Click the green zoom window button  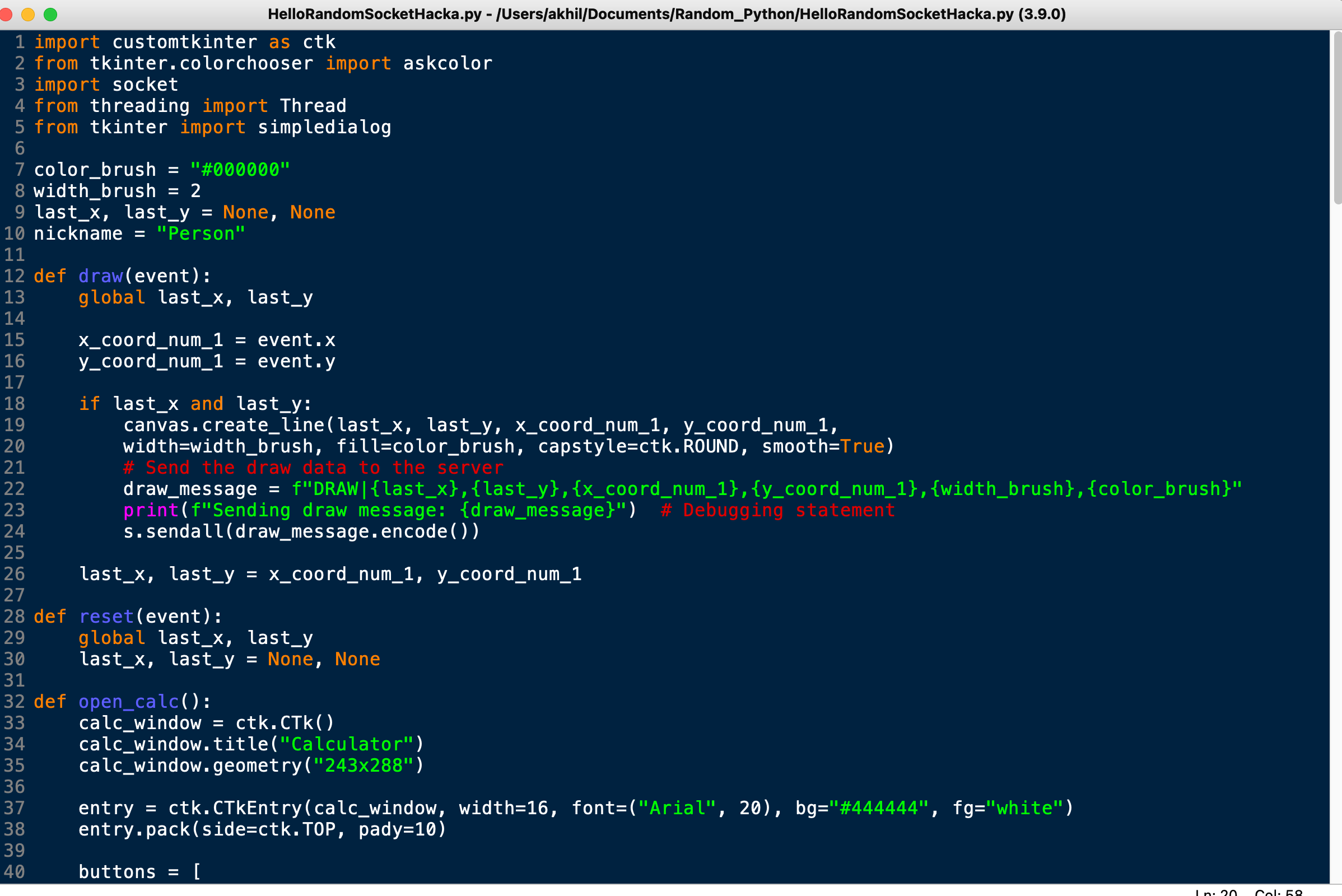(x=50, y=15)
